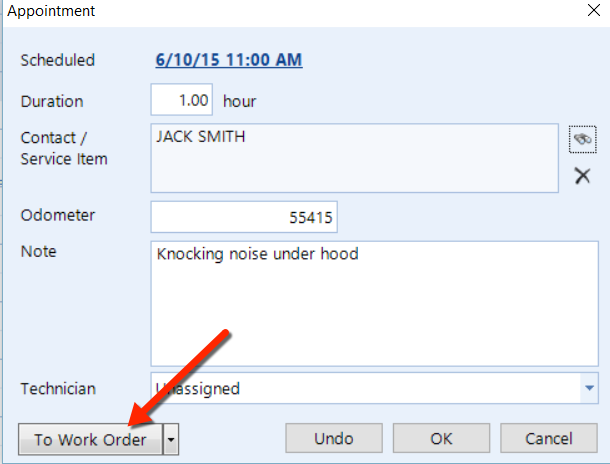Click the Scheduled label

point(57,60)
